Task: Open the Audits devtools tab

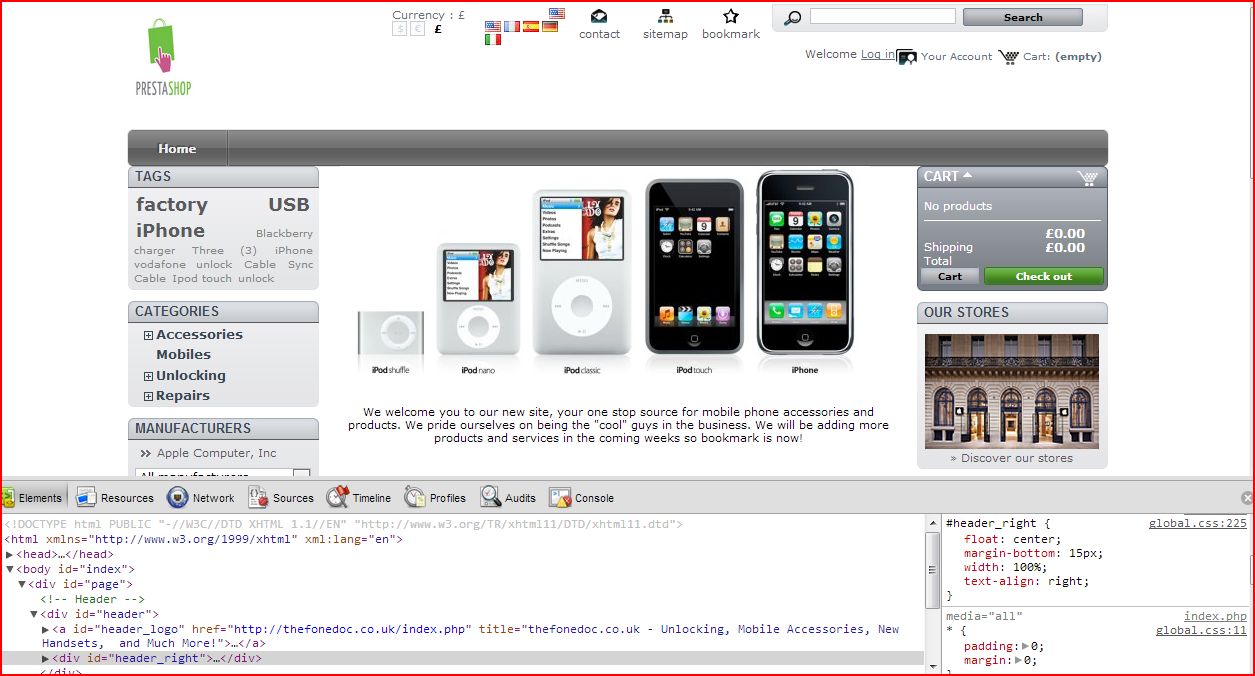Action: [x=508, y=497]
